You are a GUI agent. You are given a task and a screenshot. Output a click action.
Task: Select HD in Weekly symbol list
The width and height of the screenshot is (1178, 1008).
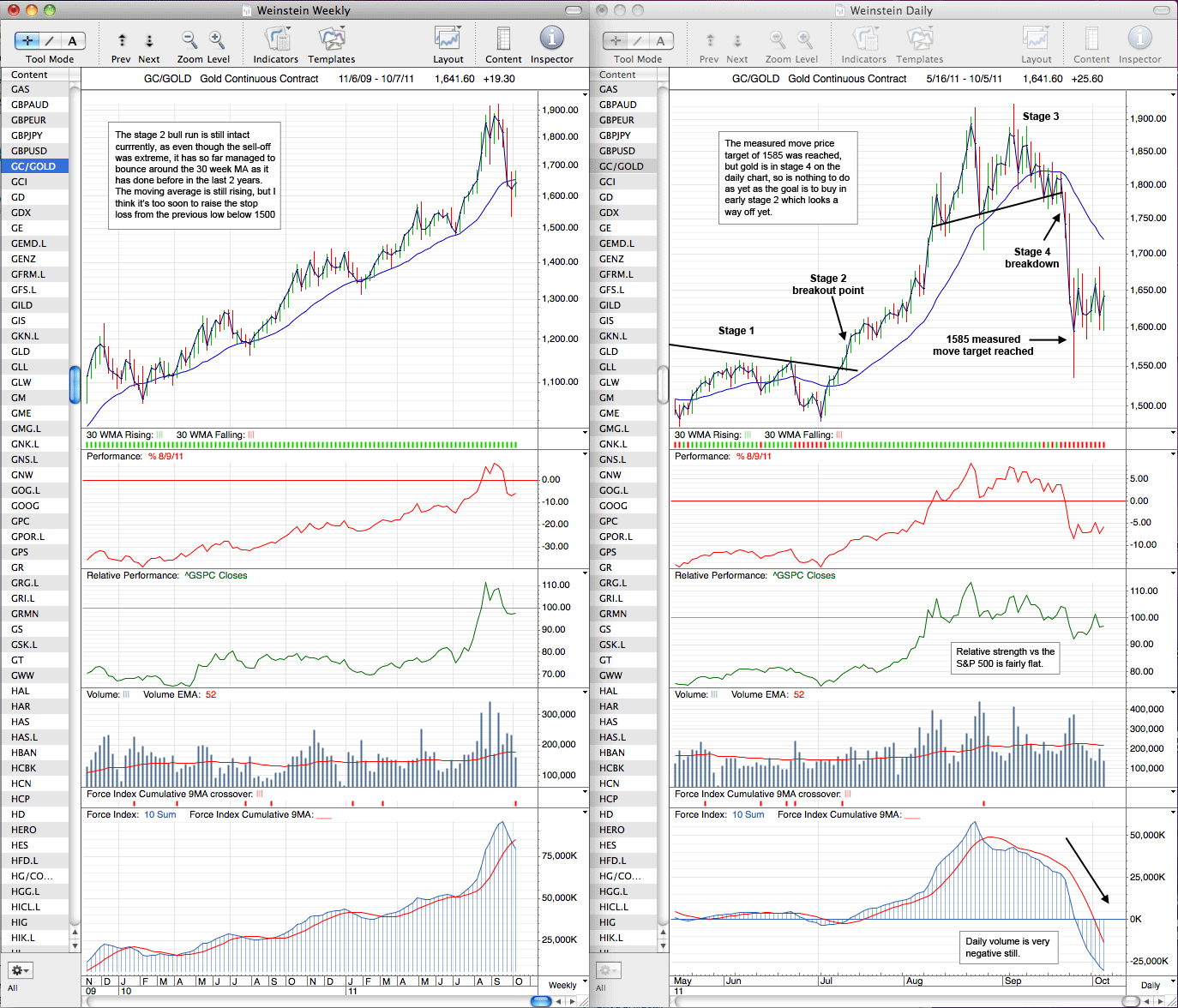[34, 814]
